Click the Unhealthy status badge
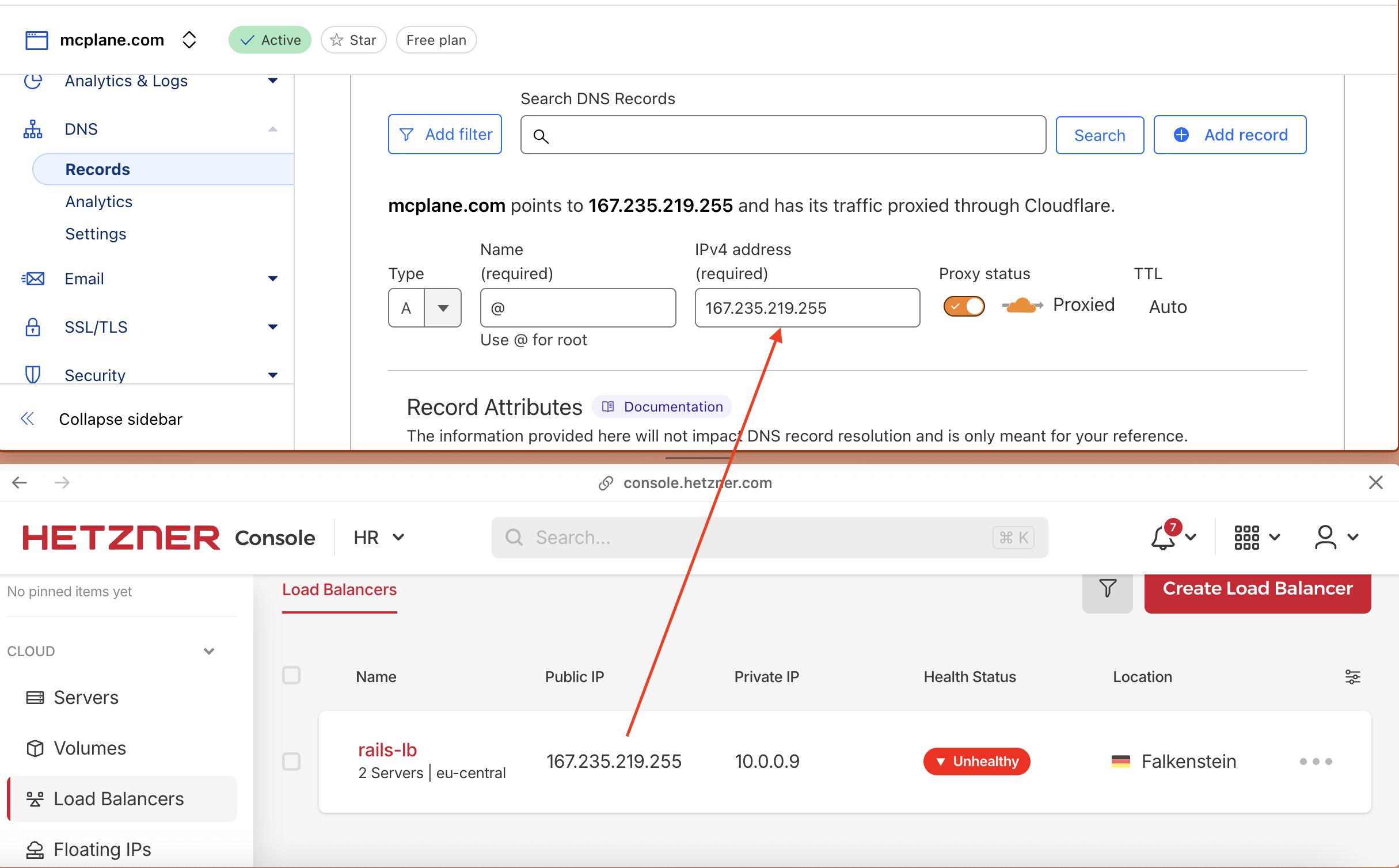 tap(976, 762)
